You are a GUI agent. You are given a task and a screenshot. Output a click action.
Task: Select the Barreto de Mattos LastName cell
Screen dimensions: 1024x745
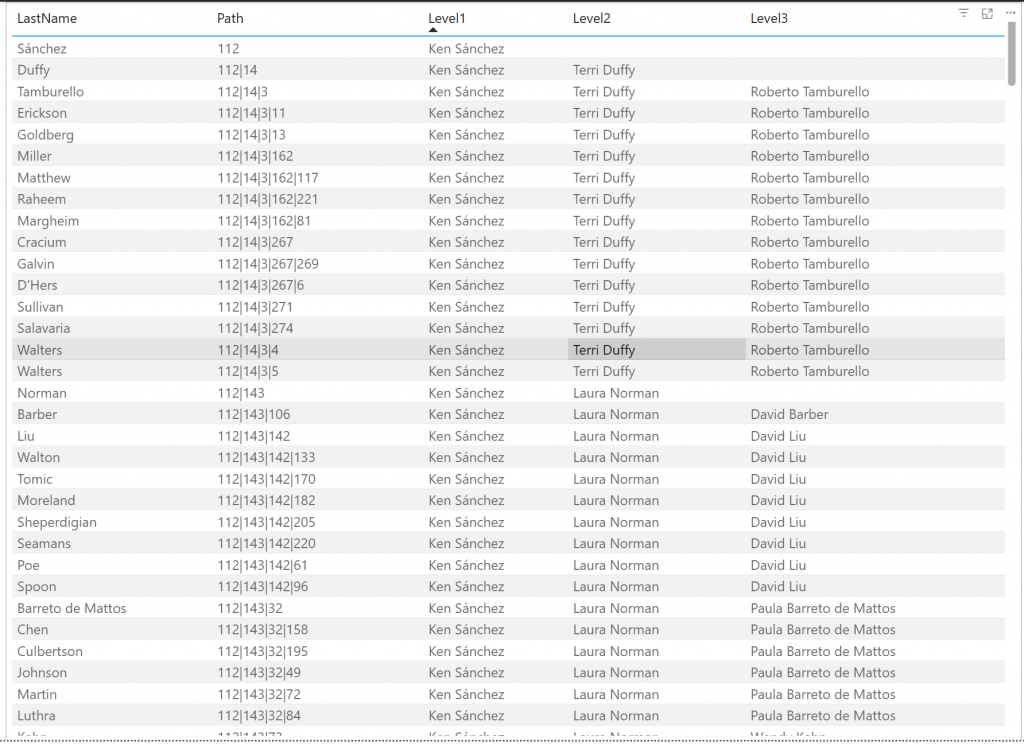(x=72, y=608)
